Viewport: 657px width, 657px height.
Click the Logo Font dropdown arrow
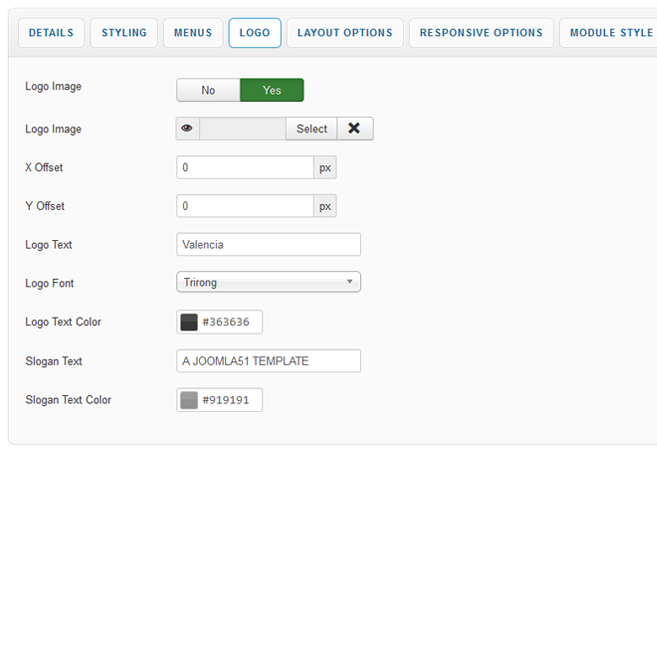coord(349,283)
